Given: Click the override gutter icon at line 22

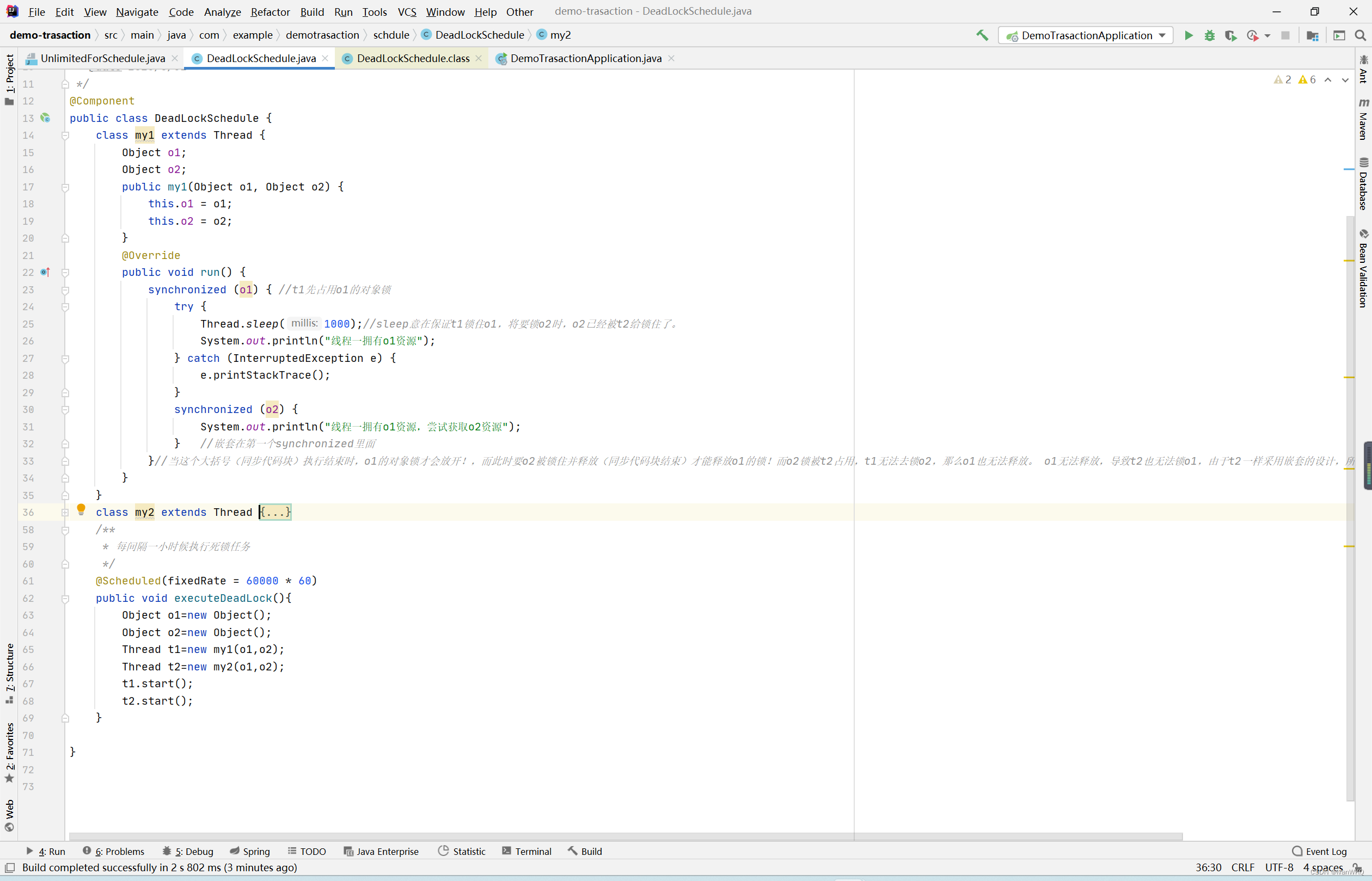Looking at the screenshot, I should point(46,272).
